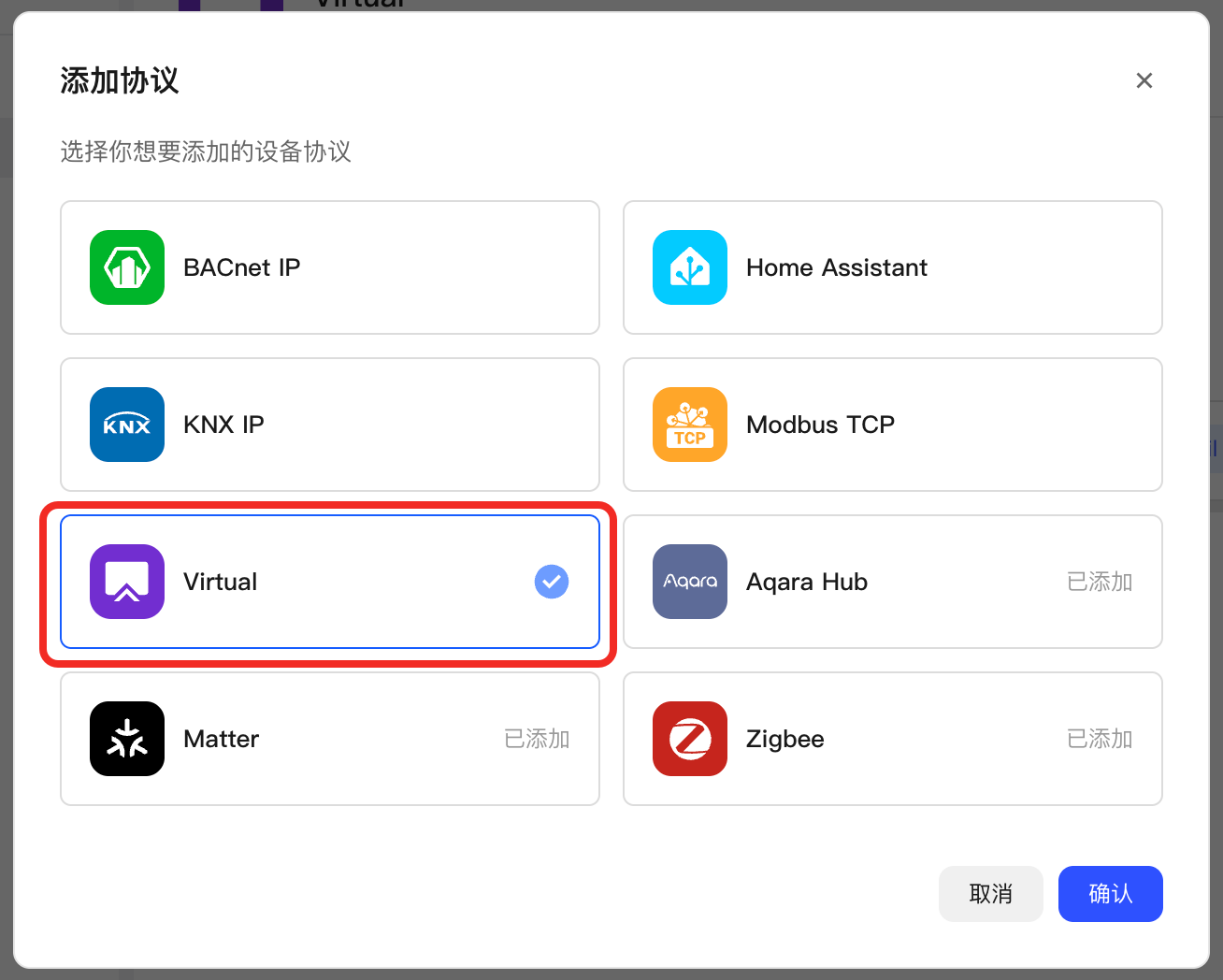Image resolution: width=1223 pixels, height=980 pixels.
Task: Cancel with the 取消 button
Action: coord(991,894)
